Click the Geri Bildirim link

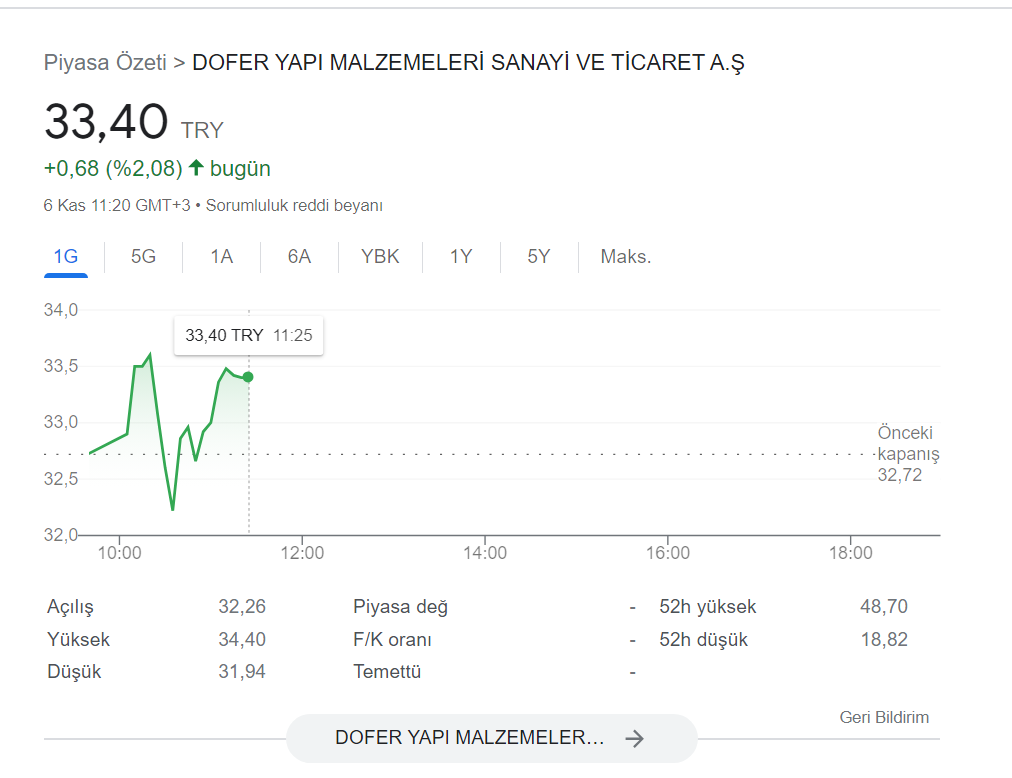(884, 717)
